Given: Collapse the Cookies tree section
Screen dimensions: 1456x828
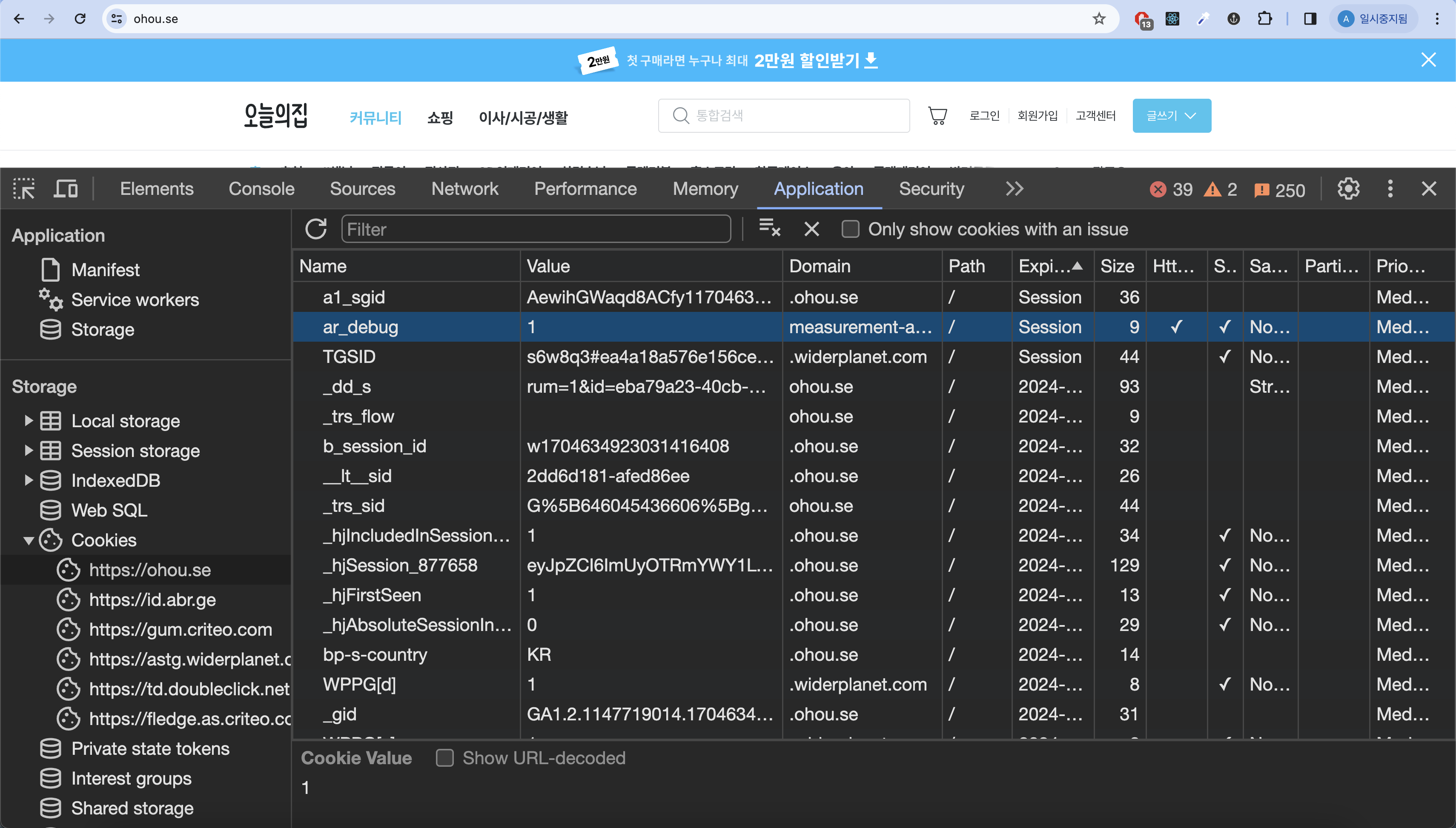Looking at the screenshot, I should coord(29,540).
